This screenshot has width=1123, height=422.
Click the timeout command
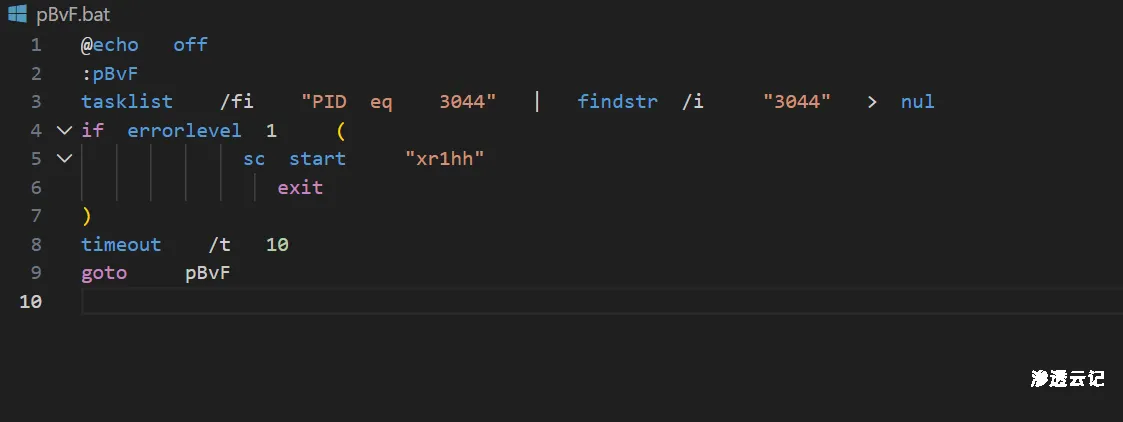[x=121, y=245]
